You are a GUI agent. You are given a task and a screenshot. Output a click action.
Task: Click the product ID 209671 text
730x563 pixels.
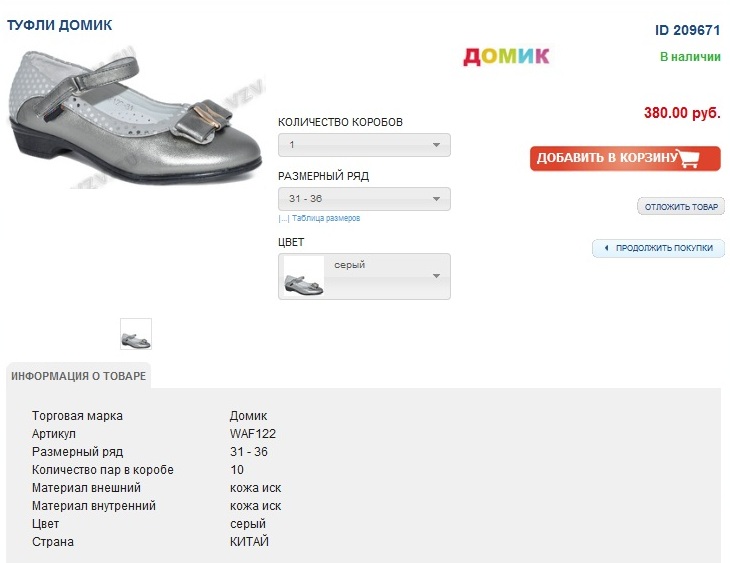tap(688, 30)
